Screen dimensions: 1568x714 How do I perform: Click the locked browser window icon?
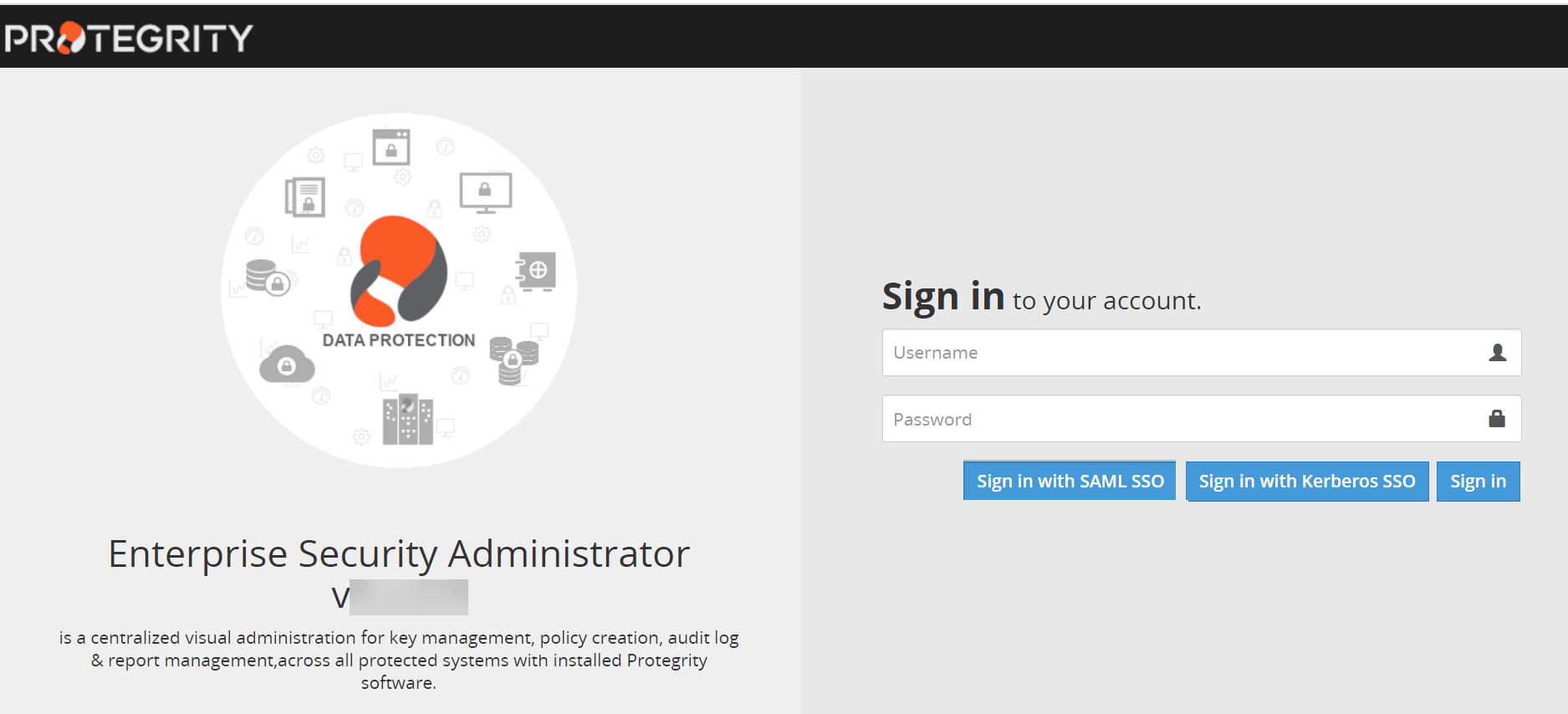[391, 148]
